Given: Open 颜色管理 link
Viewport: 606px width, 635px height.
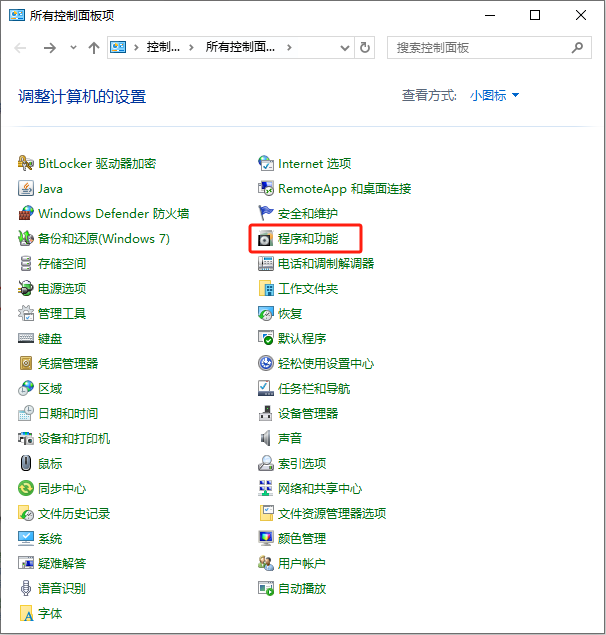Looking at the screenshot, I should click(302, 538).
